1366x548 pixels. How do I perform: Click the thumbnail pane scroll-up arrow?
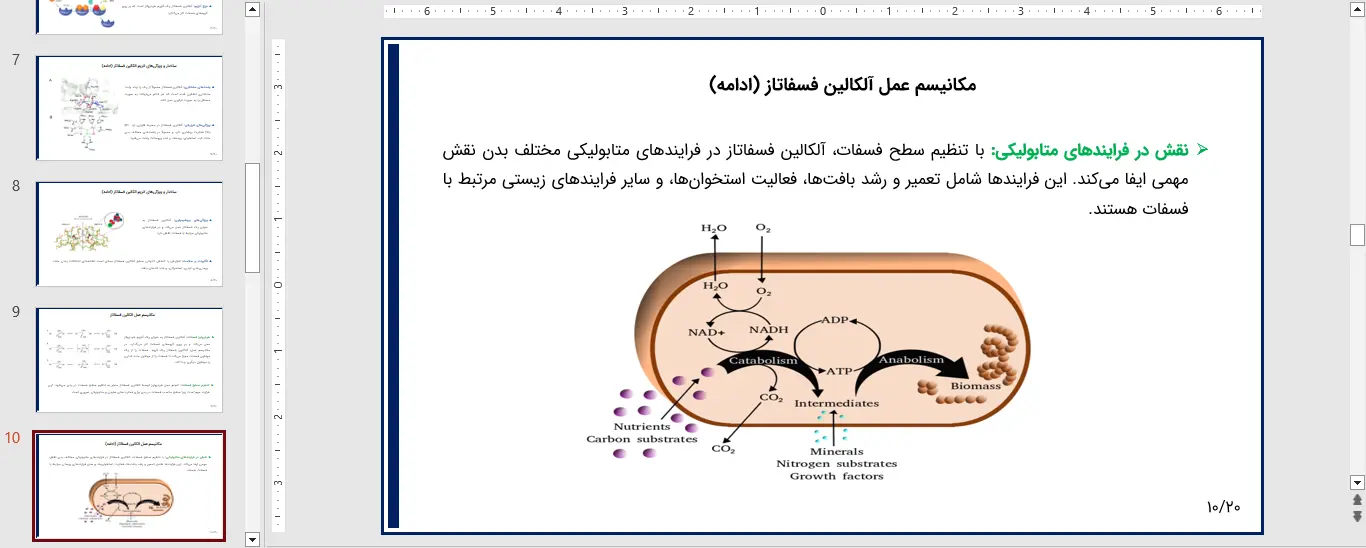[x=252, y=9]
